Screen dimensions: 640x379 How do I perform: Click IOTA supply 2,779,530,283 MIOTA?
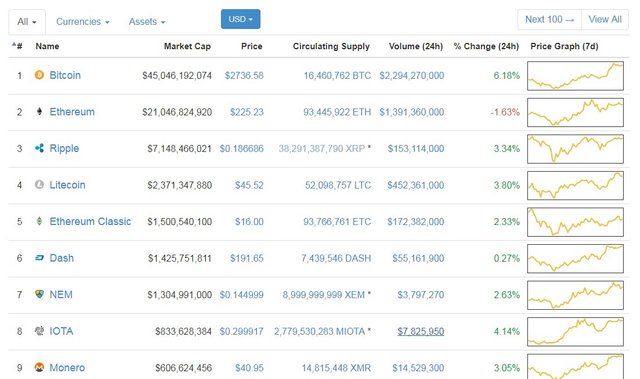pos(319,331)
